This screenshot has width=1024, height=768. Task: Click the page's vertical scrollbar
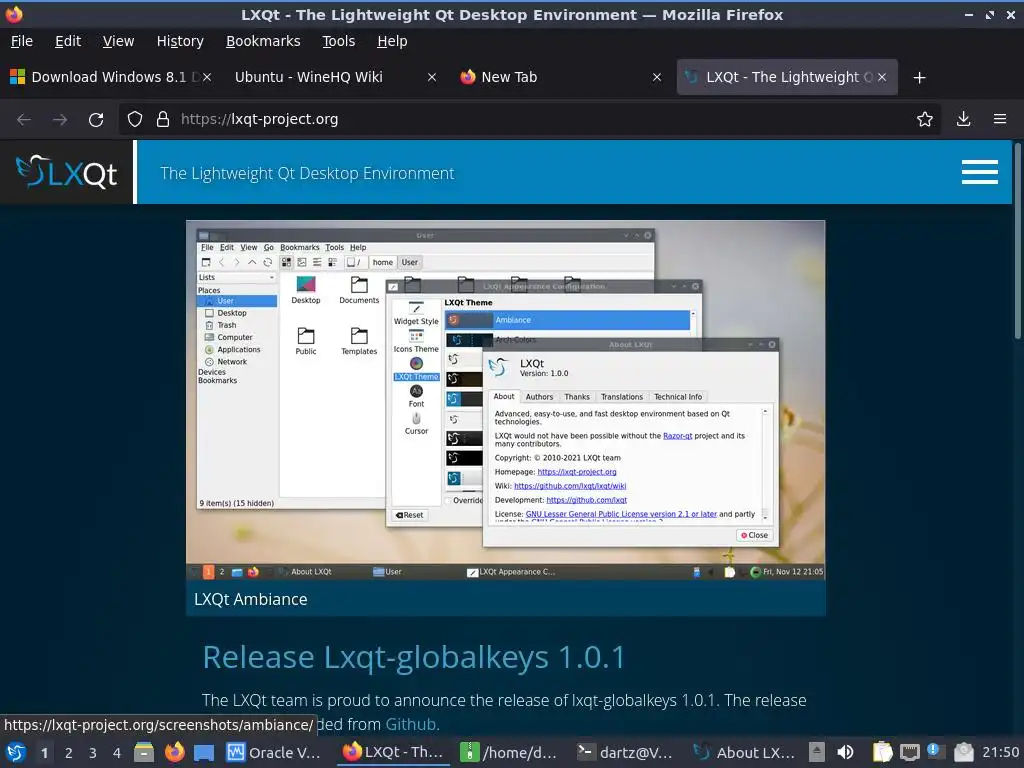1017,242
